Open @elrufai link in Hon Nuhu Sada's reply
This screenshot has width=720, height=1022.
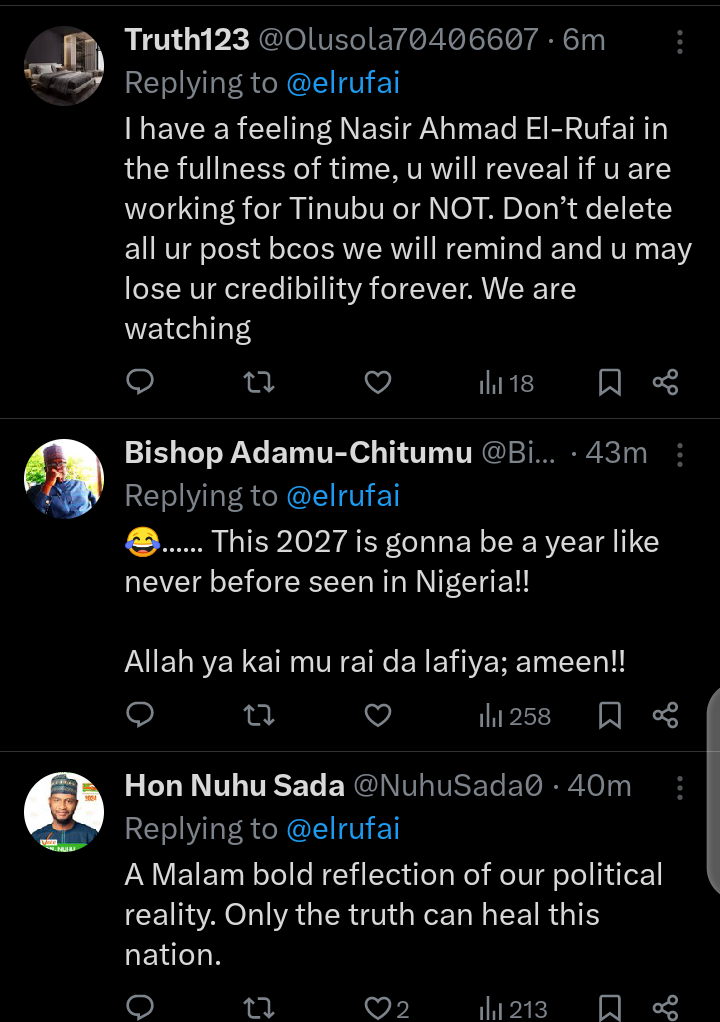[x=343, y=829]
